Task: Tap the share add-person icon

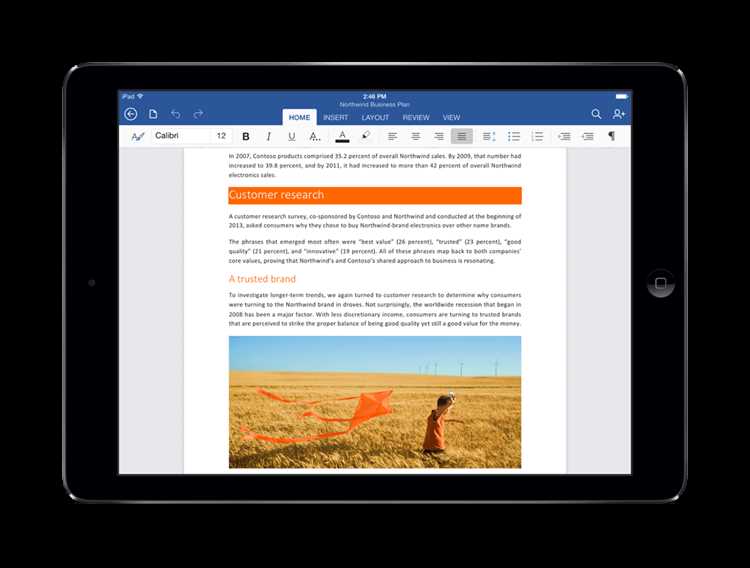Action: pyautogui.click(x=618, y=114)
